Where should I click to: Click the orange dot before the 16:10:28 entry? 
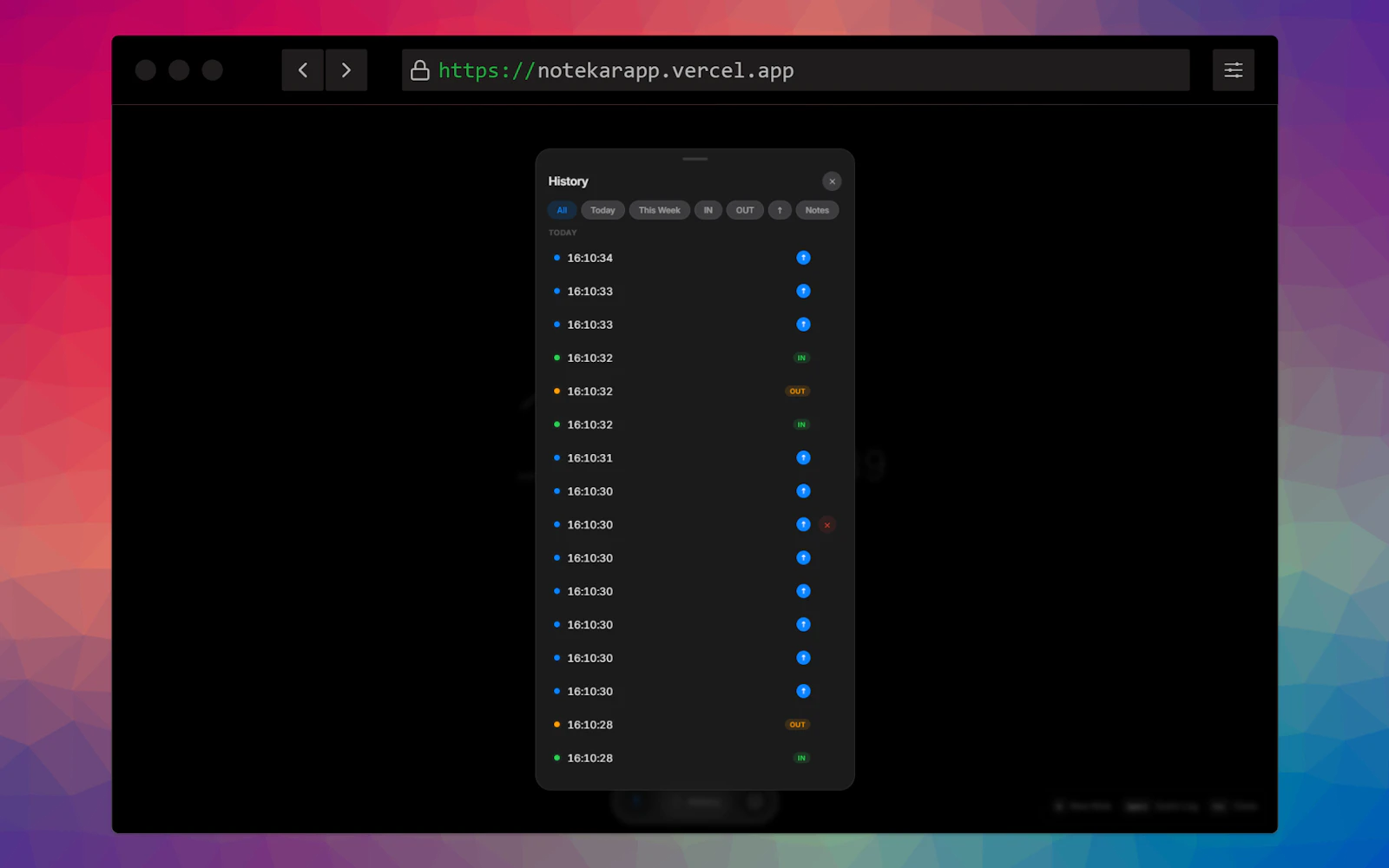556,725
